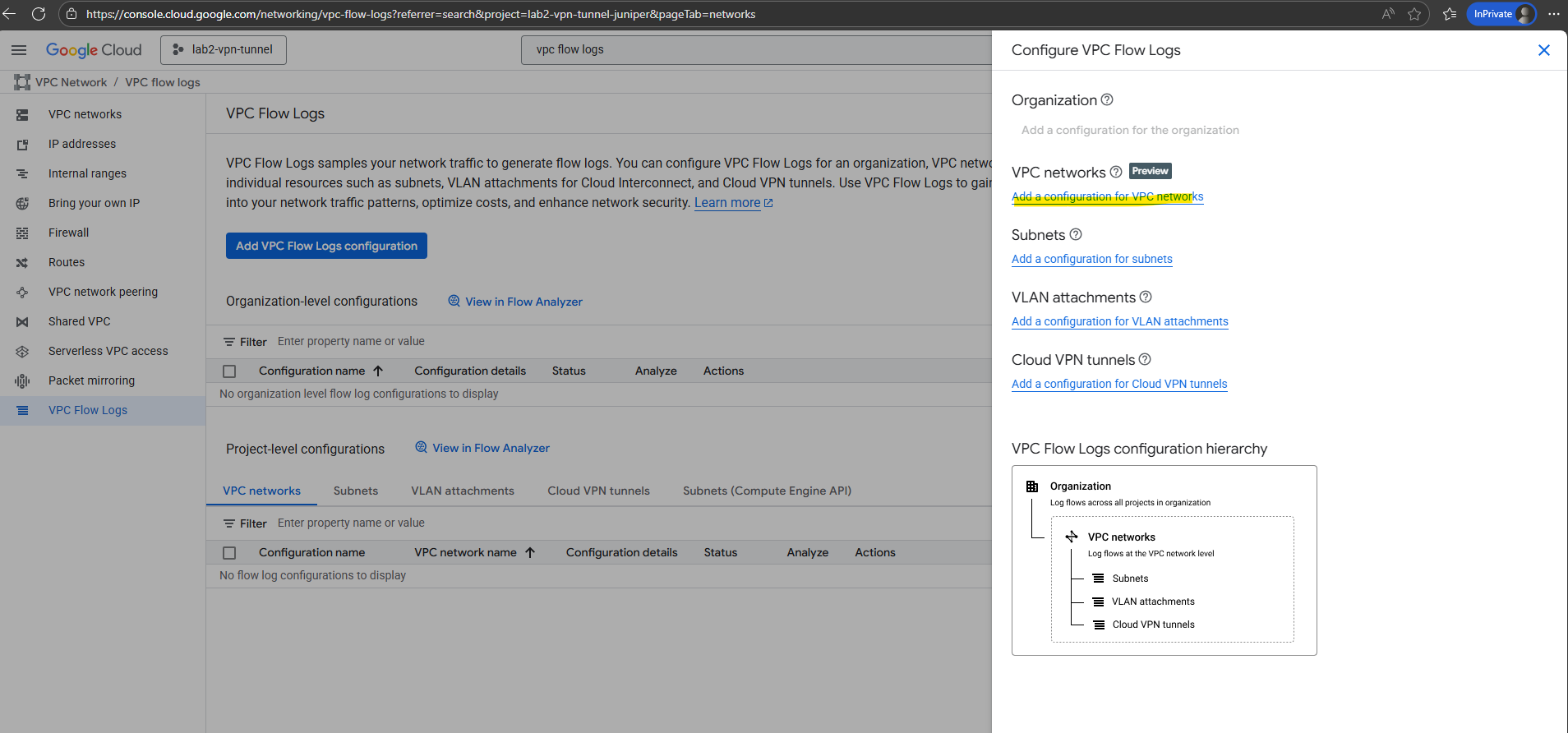Click the browser address bar URL
1568x733 pixels.
click(421, 14)
